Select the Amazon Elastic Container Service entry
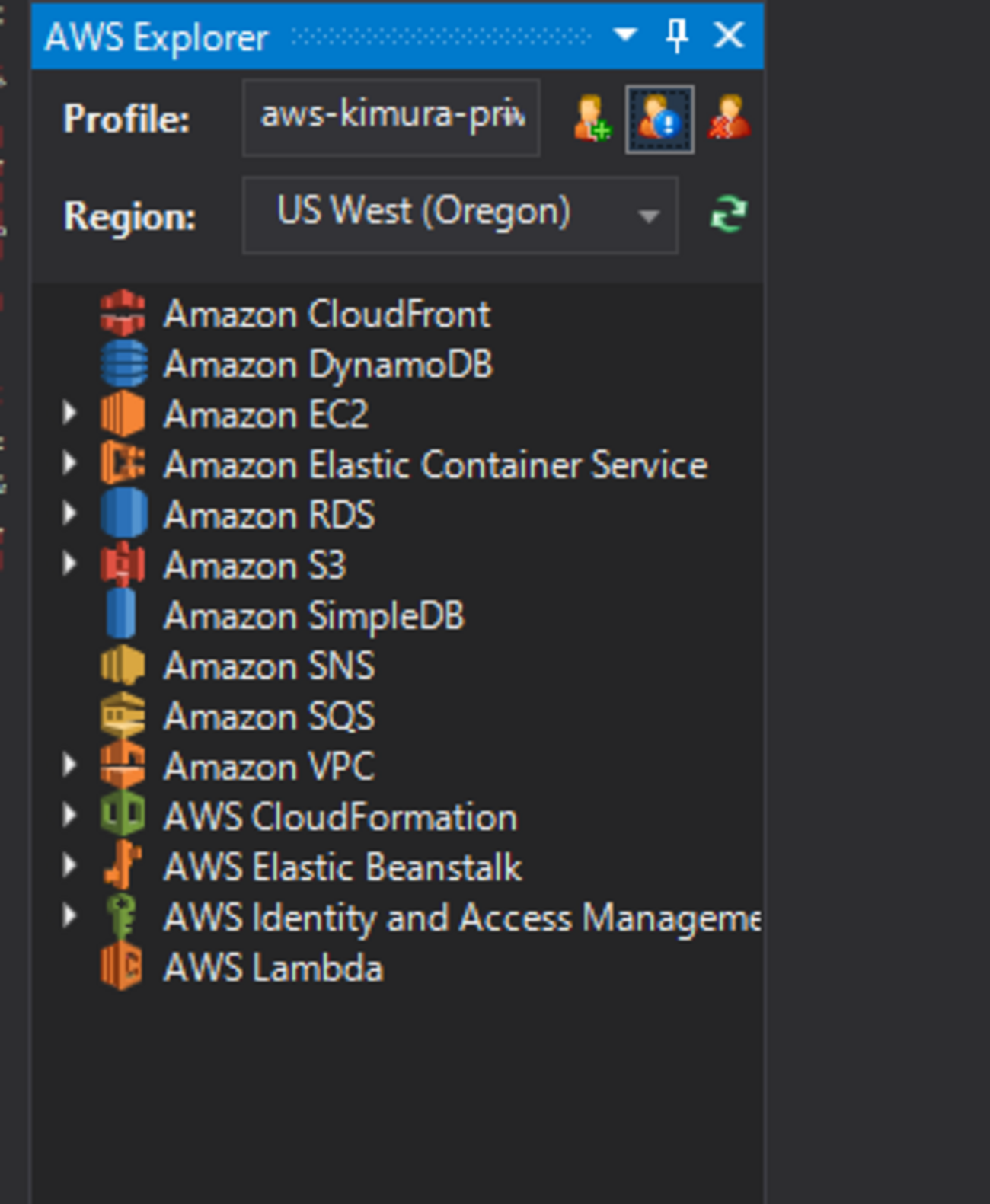 (434, 465)
